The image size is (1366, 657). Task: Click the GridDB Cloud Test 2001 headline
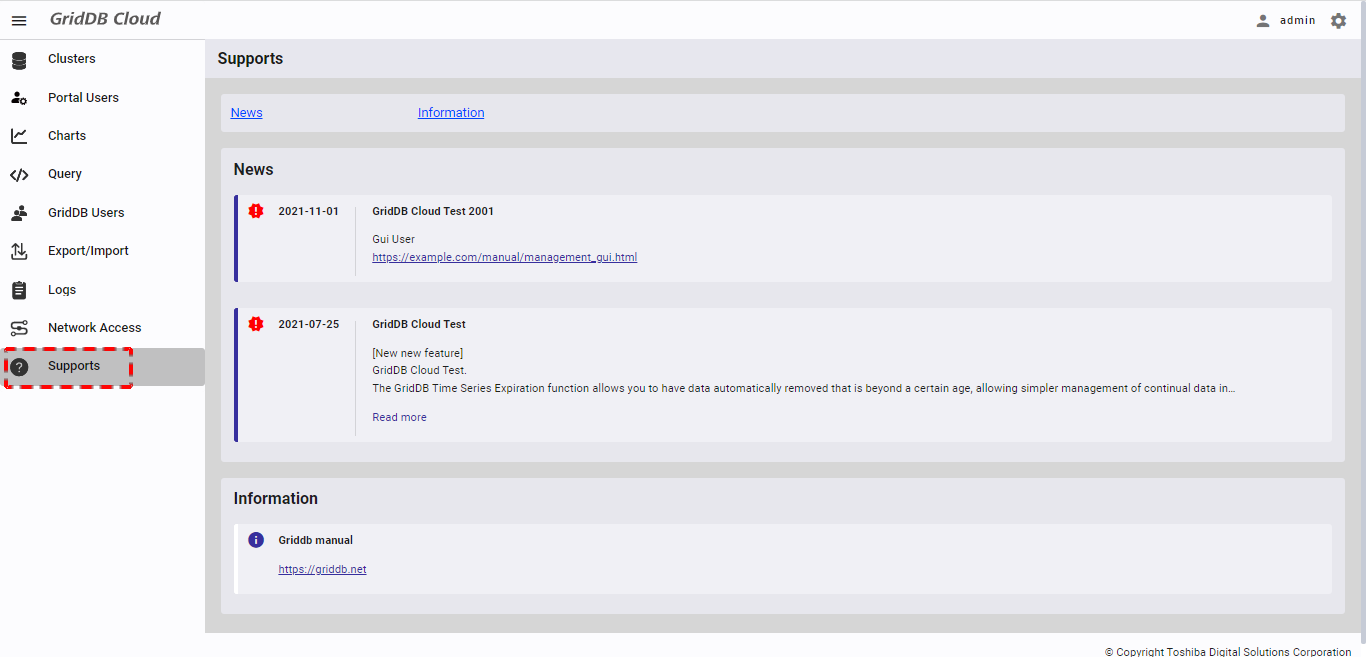[433, 211]
